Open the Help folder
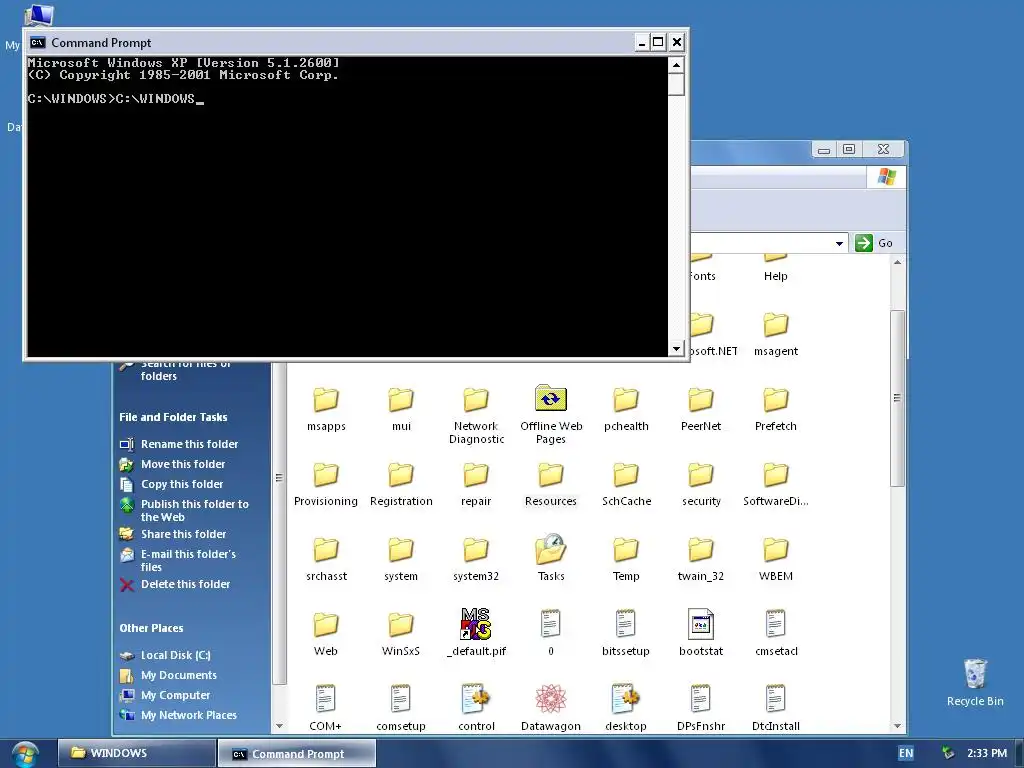This screenshot has height=768, width=1024. 776,269
